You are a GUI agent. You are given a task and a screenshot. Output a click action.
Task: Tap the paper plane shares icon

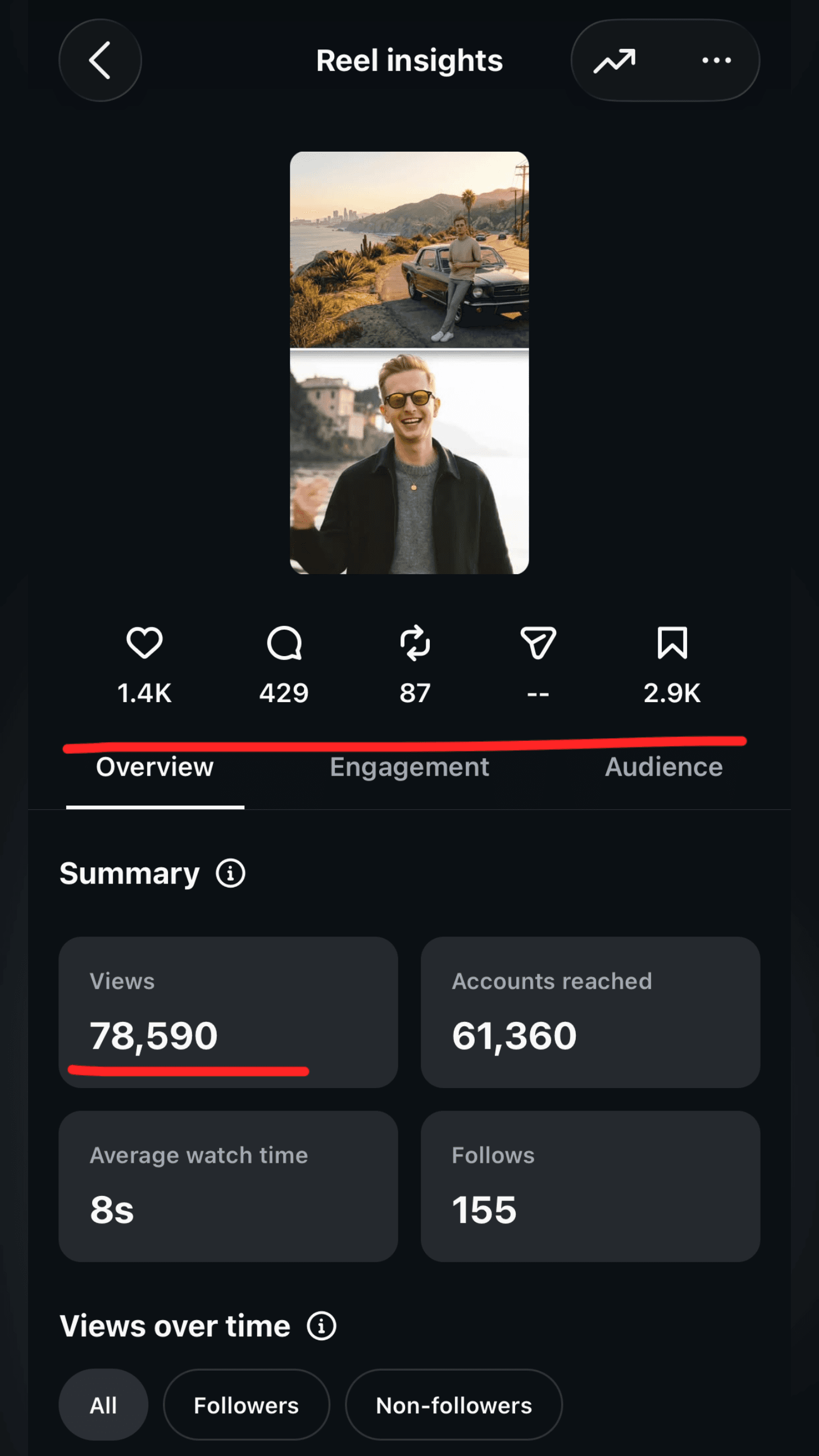coord(538,643)
